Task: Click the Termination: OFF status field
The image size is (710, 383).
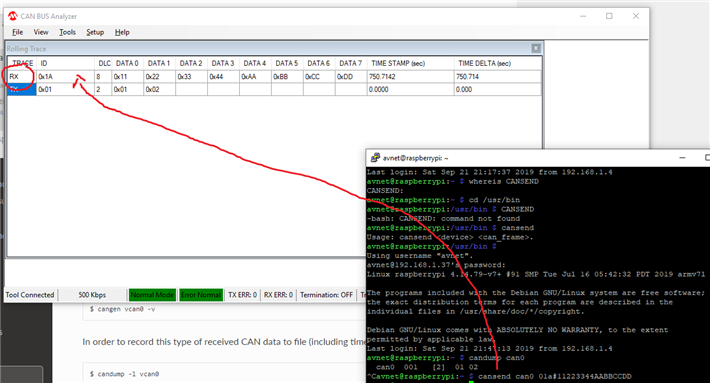Action: 326,295
